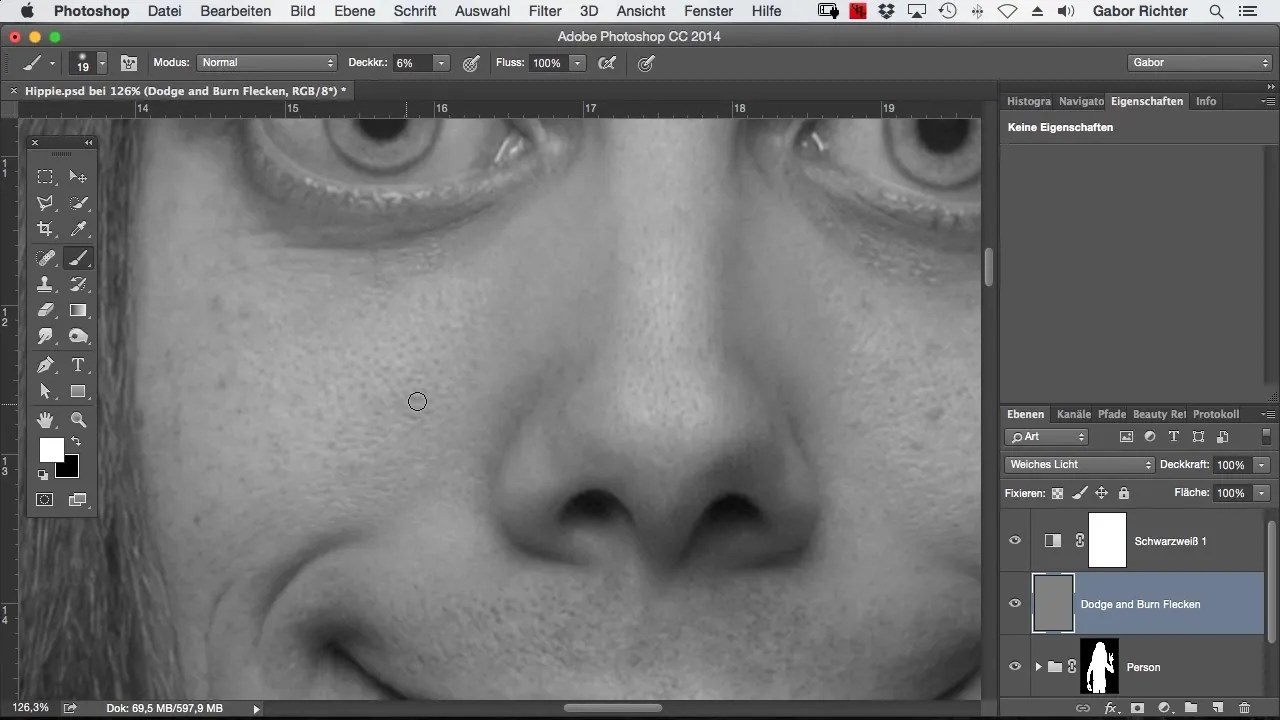Toggle the layer filtering switch
Screen dimensions: 1280x720
point(1266,437)
